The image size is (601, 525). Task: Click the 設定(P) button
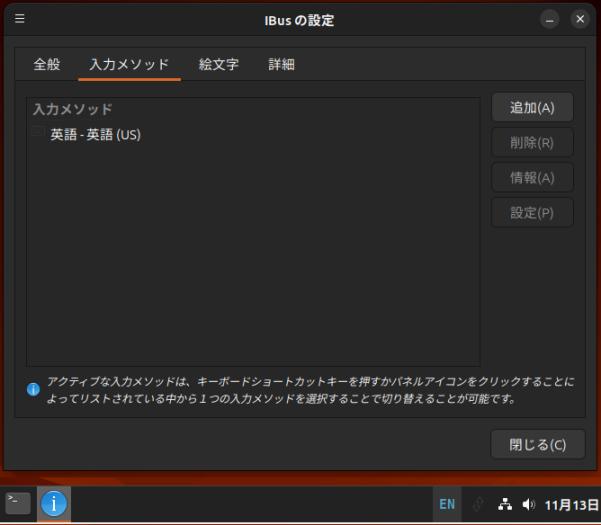[x=532, y=213]
